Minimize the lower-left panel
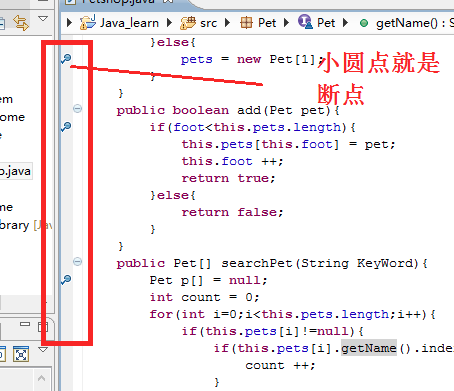 [x=25, y=324]
